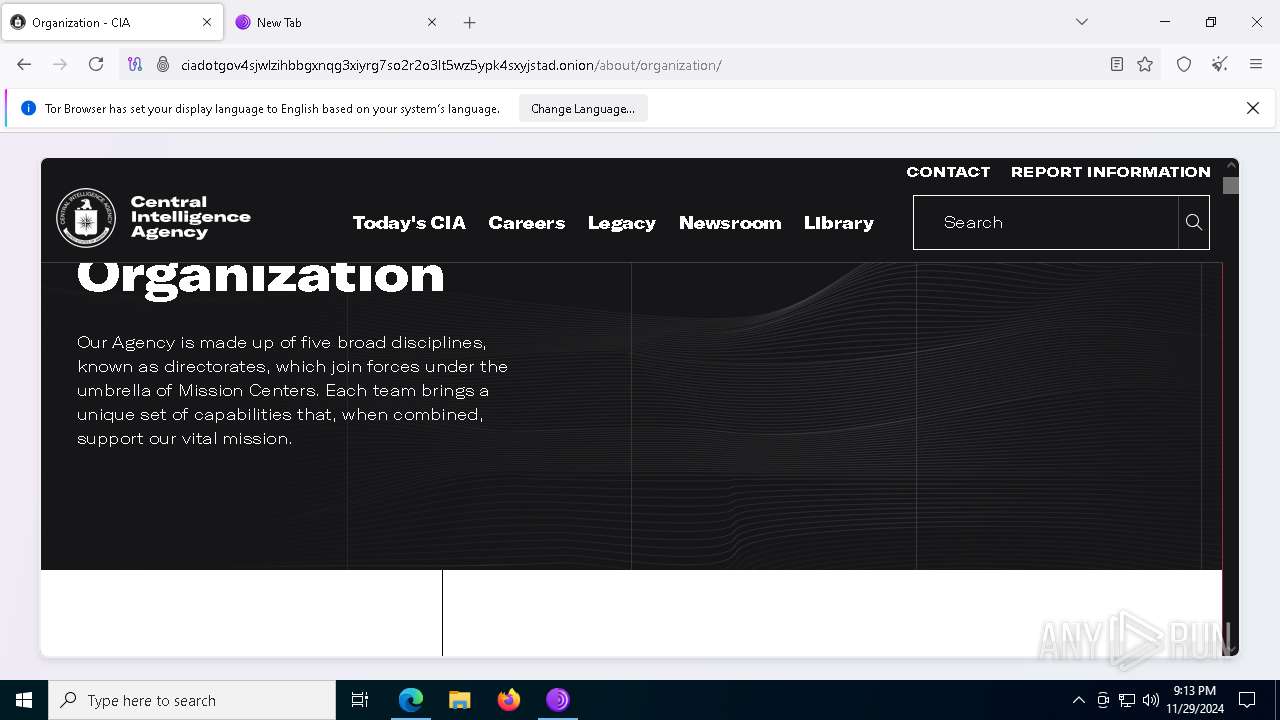Click the CIA seal logo

(86, 217)
